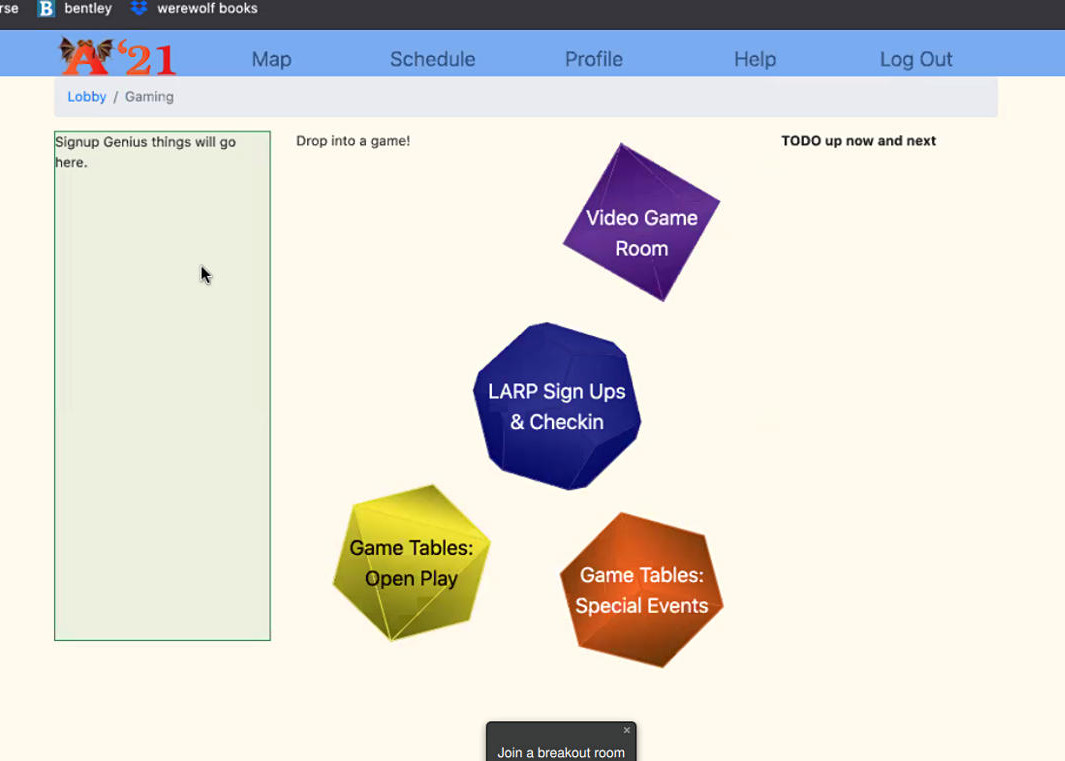1065x761 pixels.
Task: Open the 'bentley' bookmark label
Action: coord(88,9)
